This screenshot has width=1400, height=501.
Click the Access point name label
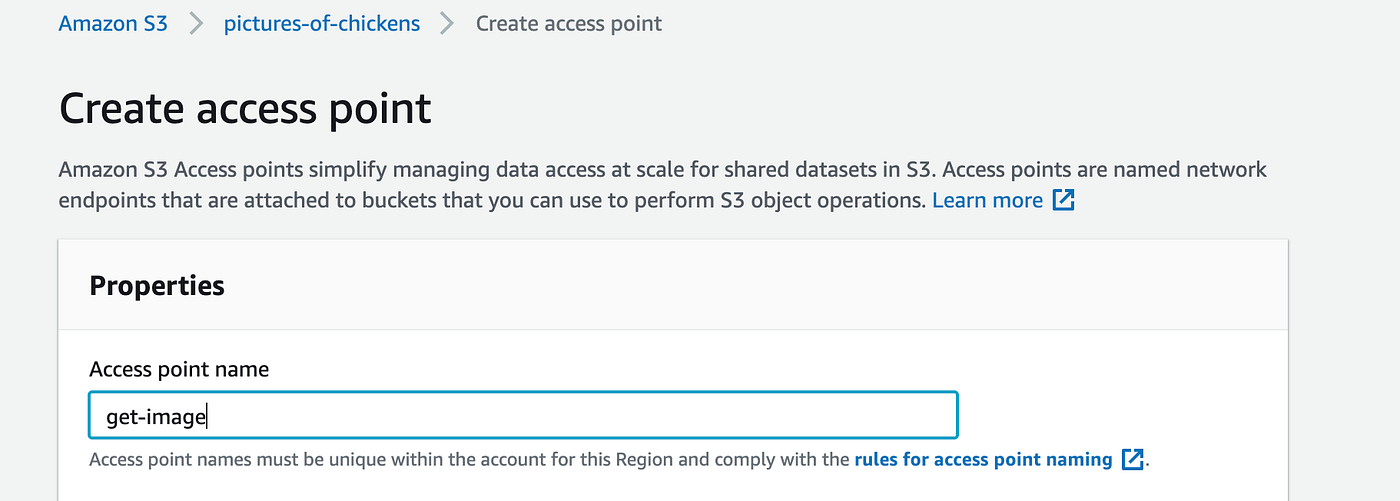[x=179, y=369]
